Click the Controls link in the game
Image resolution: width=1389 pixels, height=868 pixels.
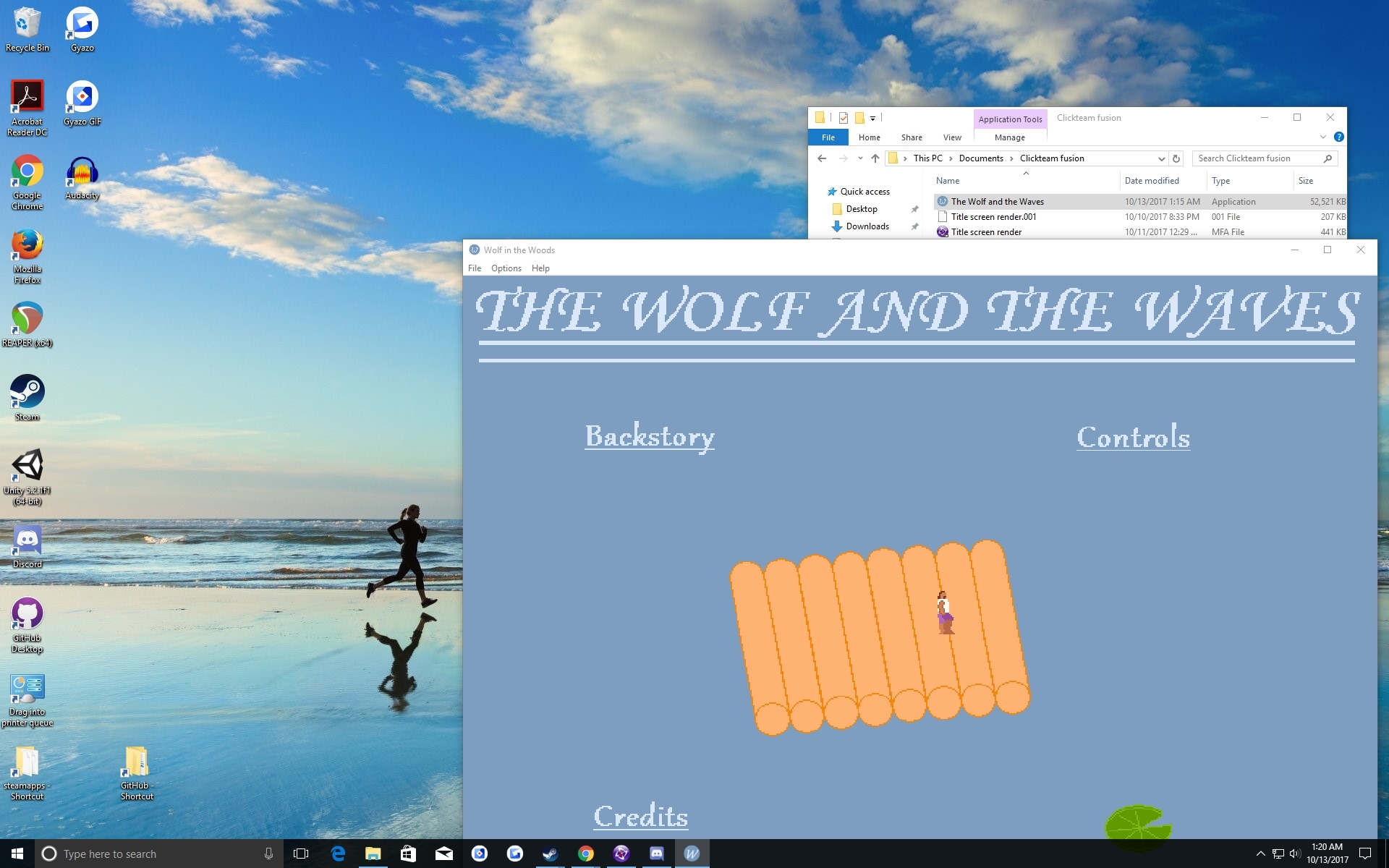click(1133, 437)
